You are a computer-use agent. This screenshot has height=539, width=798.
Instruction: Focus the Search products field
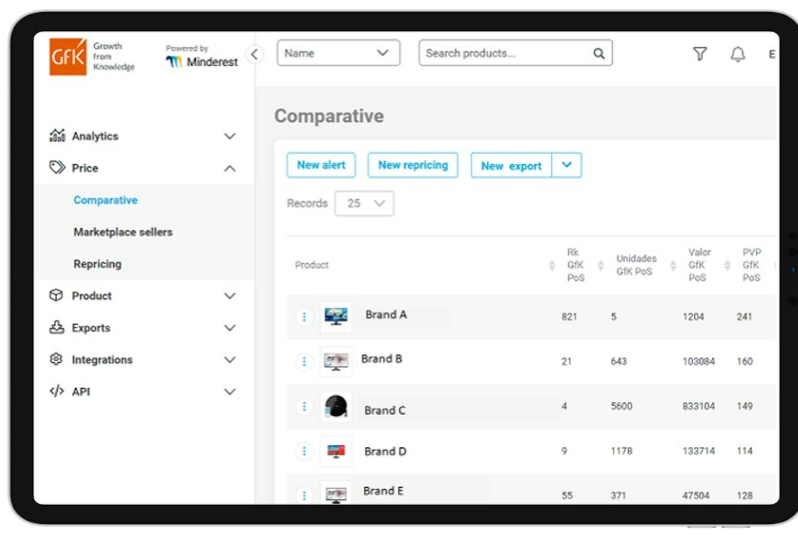505,54
